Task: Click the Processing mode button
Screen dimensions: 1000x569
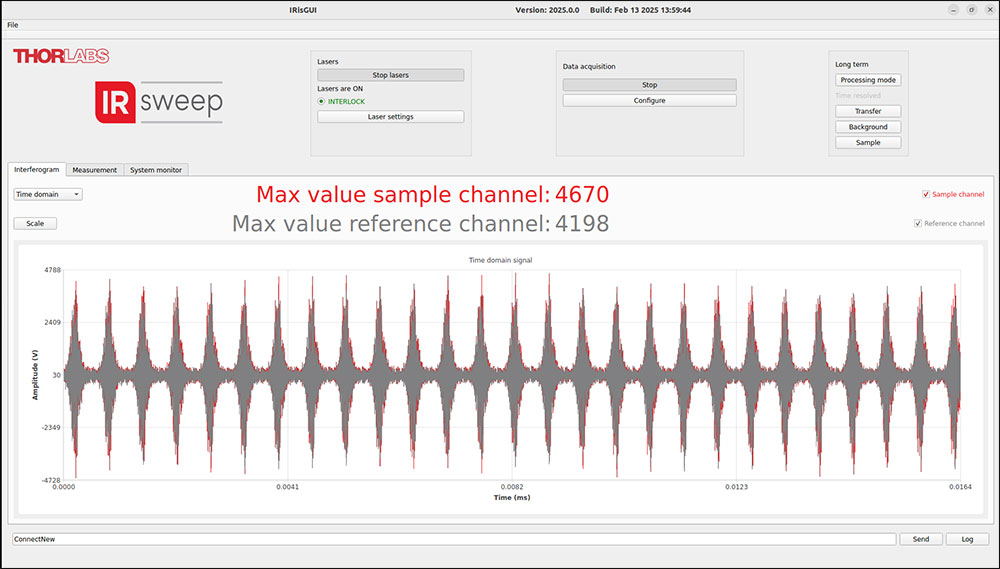Action: tap(868, 80)
